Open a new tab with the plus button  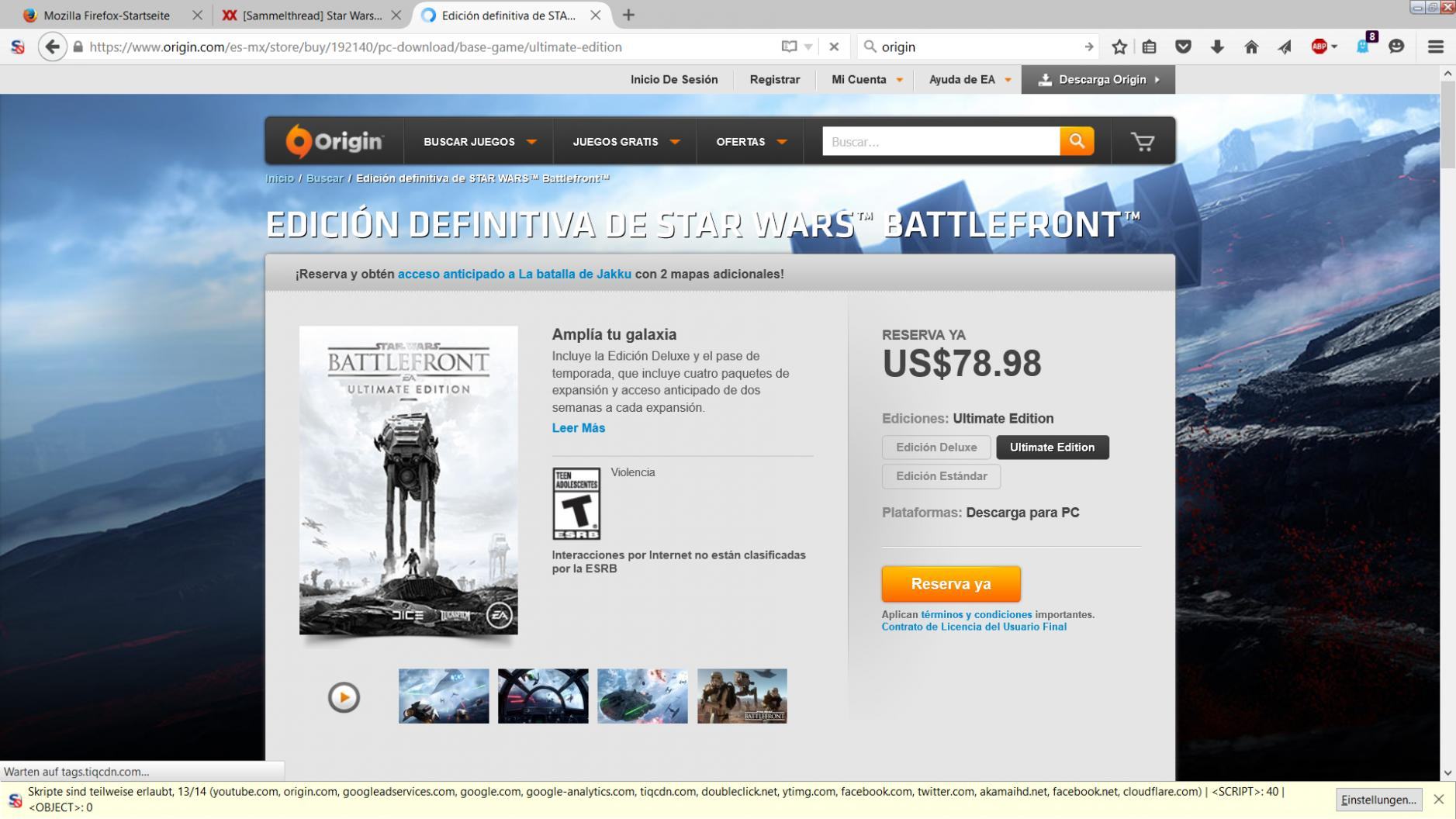click(628, 15)
